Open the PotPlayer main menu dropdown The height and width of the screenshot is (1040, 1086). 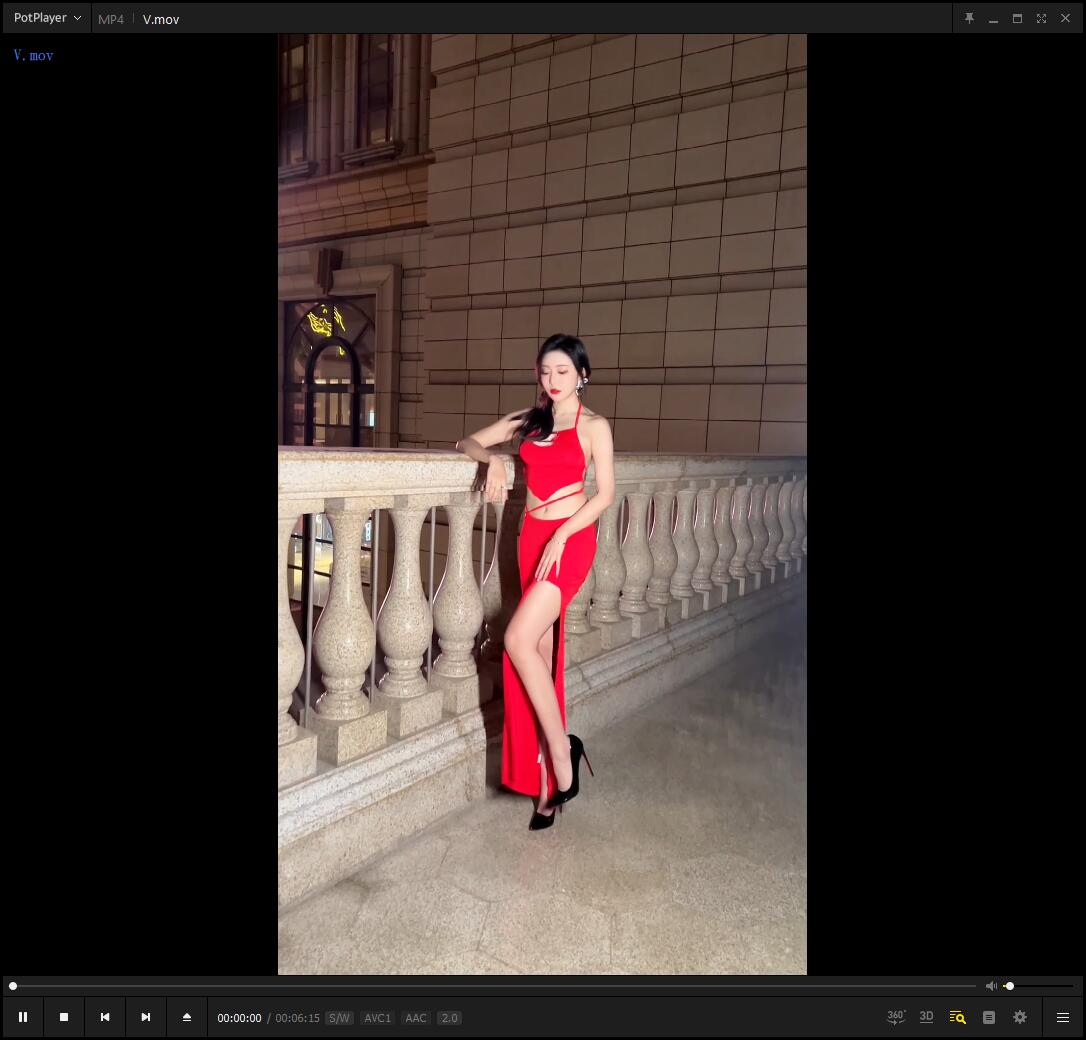47,18
